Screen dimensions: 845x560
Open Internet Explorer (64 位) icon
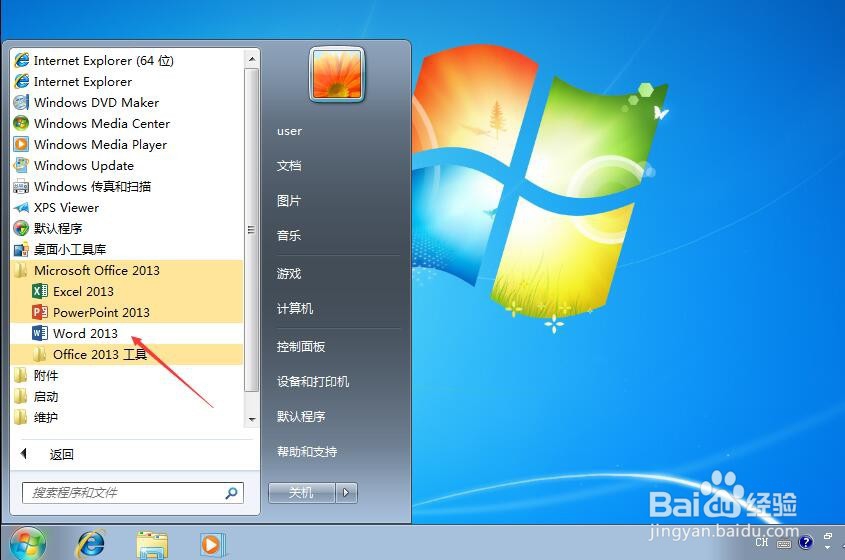(x=22, y=60)
